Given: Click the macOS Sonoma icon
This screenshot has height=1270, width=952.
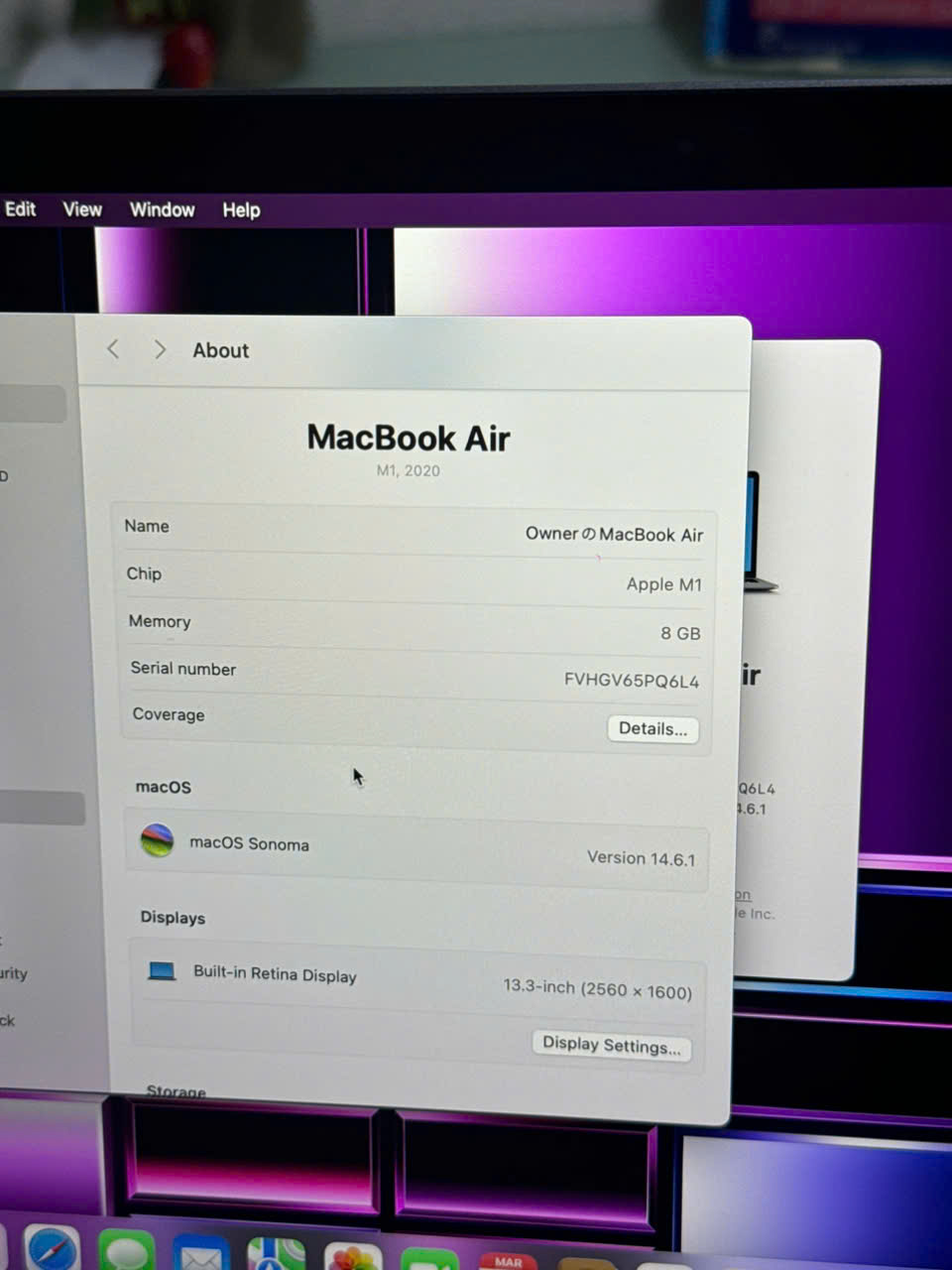Looking at the screenshot, I should (x=157, y=840).
